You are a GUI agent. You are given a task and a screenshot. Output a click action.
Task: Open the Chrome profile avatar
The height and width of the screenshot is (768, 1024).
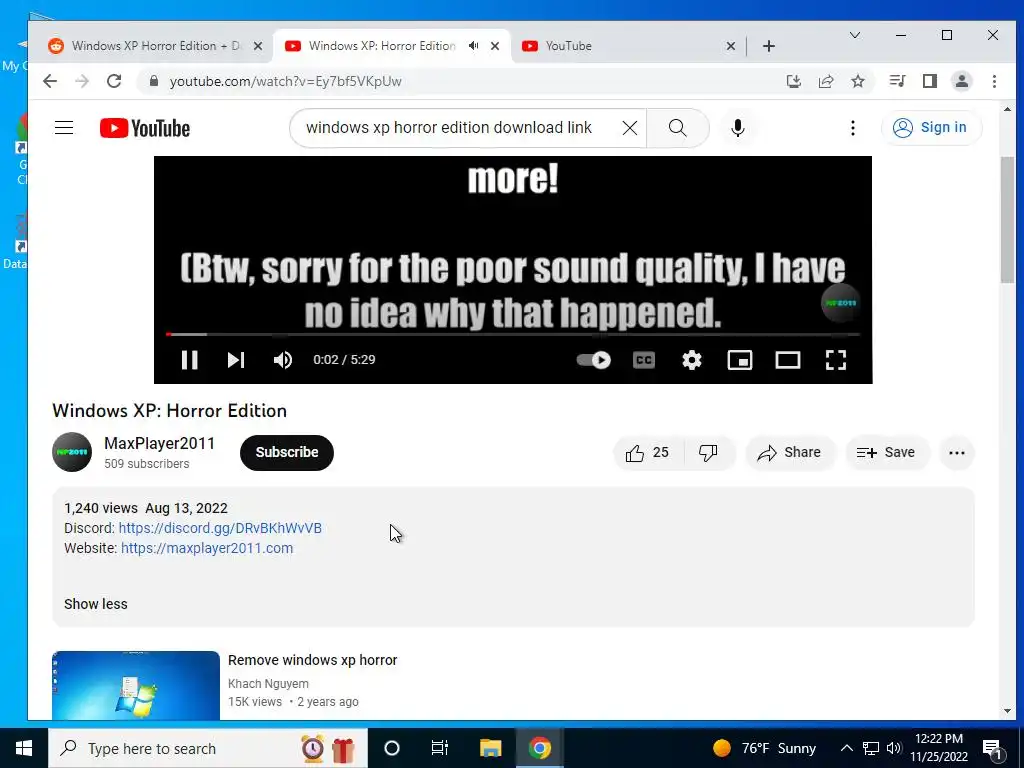pos(962,81)
